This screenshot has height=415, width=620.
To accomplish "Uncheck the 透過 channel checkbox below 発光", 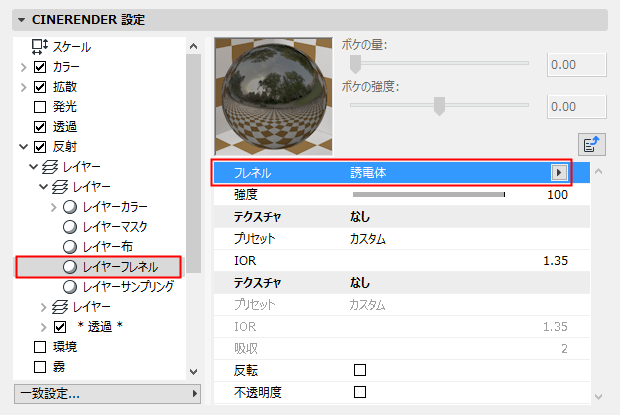I will (x=40, y=127).
